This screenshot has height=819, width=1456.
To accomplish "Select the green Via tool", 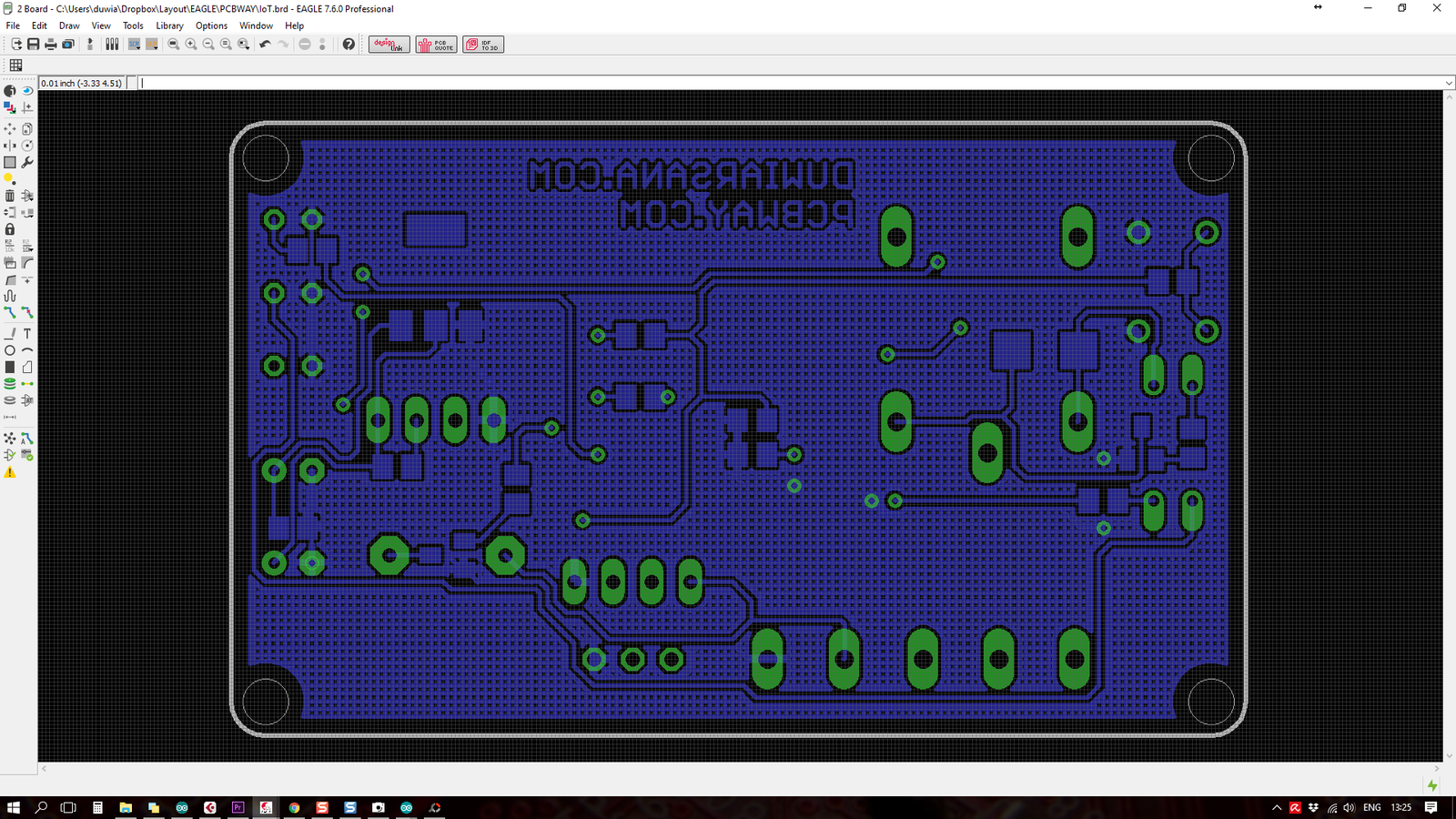I will (10, 383).
